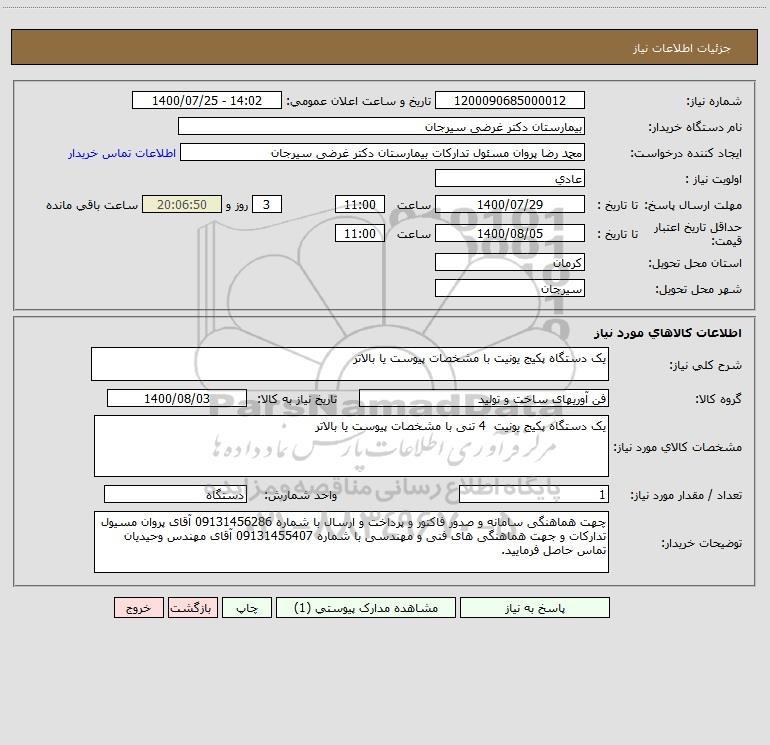Click response deadline time 11:00 field
770x745 pixels.
pos(359,204)
